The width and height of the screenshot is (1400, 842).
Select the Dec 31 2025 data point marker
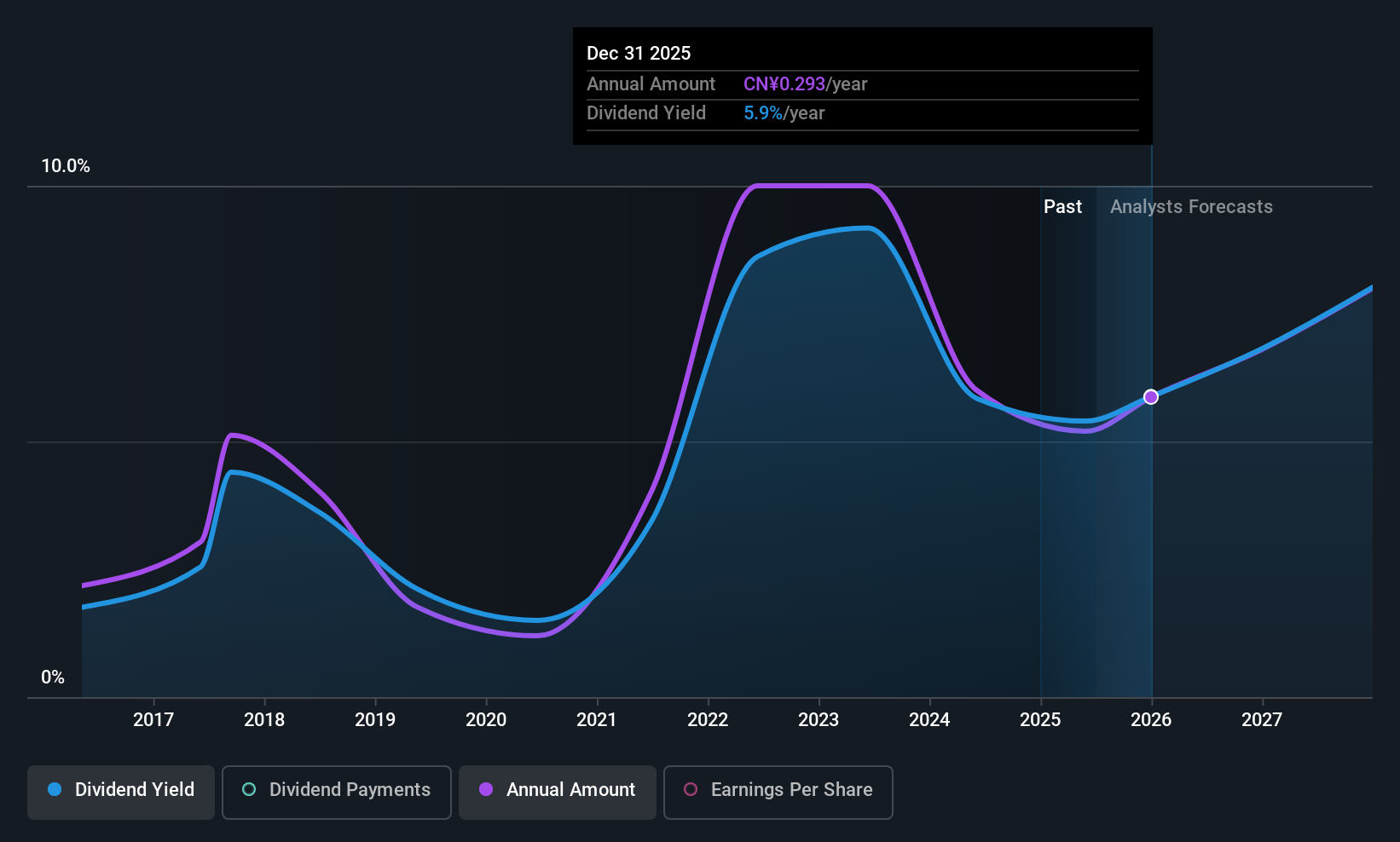click(1151, 396)
